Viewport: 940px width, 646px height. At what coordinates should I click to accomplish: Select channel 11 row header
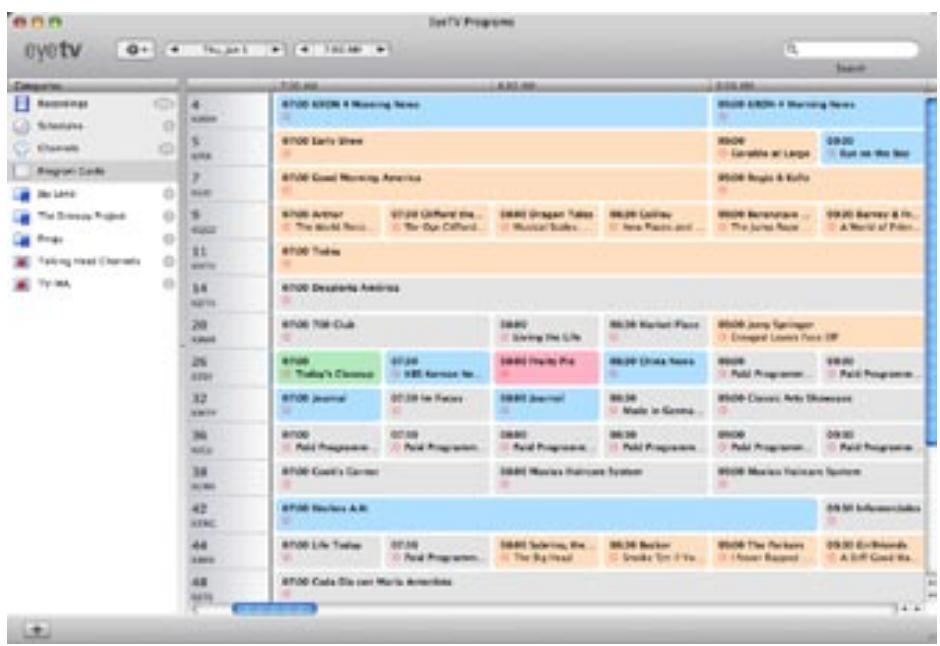tap(228, 258)
